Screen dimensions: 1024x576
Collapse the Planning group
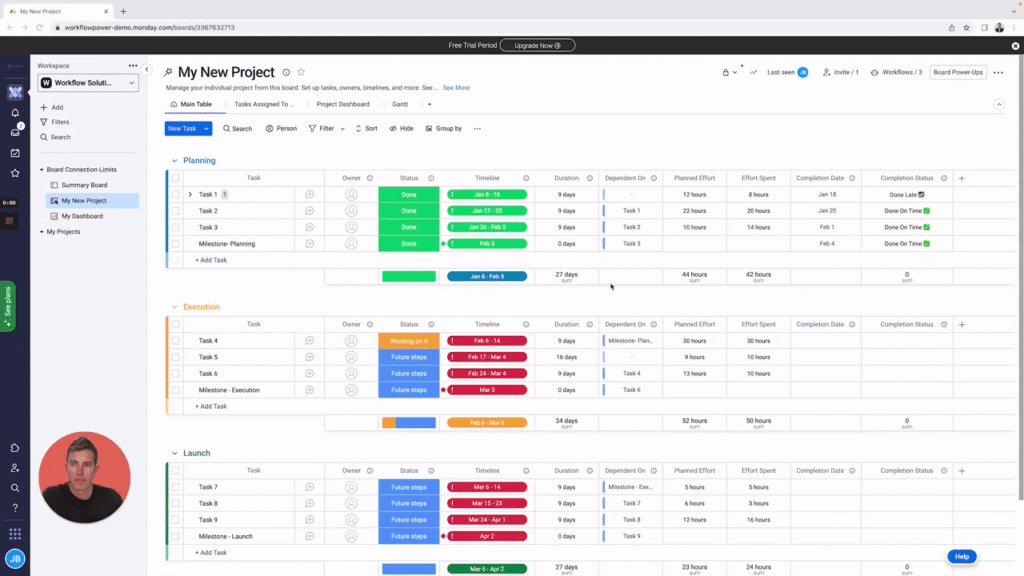(x=174, y=161)
